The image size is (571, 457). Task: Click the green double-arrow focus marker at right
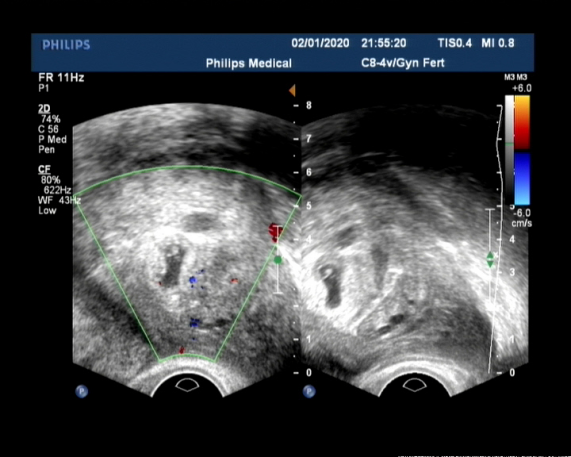(490, 260)
